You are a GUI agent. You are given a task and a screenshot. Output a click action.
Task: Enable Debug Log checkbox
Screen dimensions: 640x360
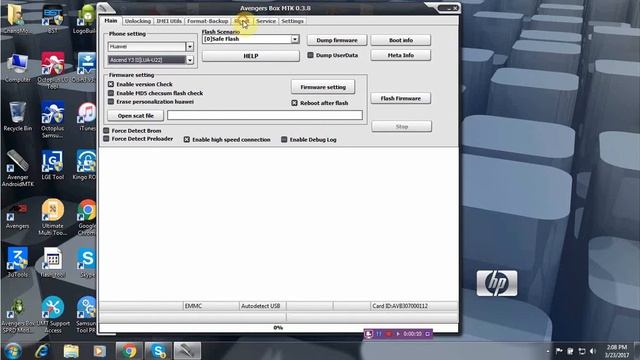pyautogui.click(x=284, y=140)
